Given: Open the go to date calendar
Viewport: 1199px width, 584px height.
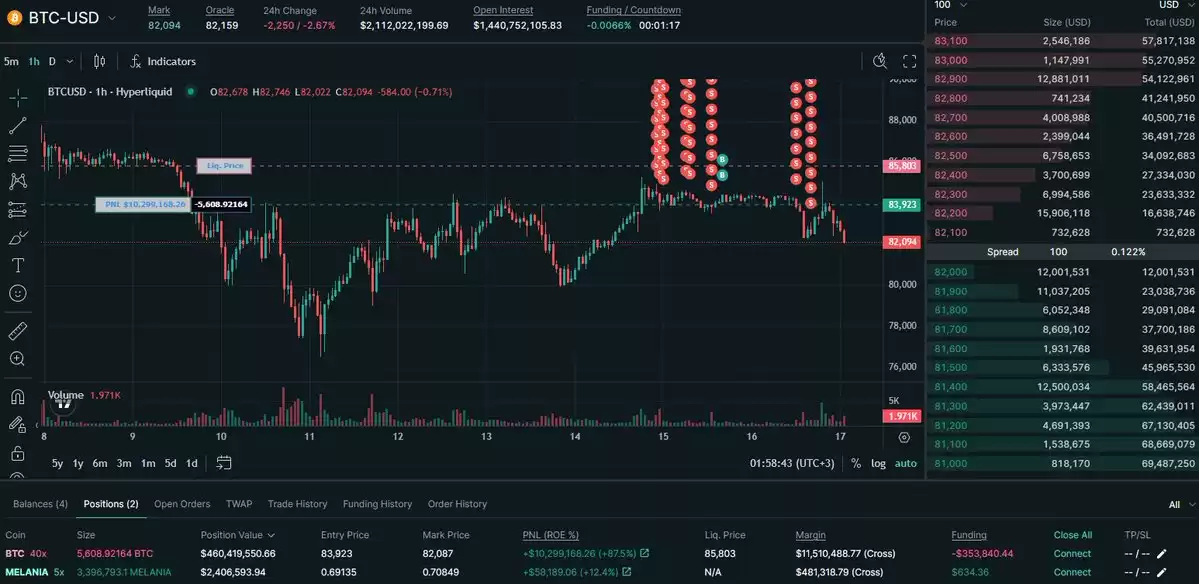Looking at the screenshot, I should coord(224,462).
